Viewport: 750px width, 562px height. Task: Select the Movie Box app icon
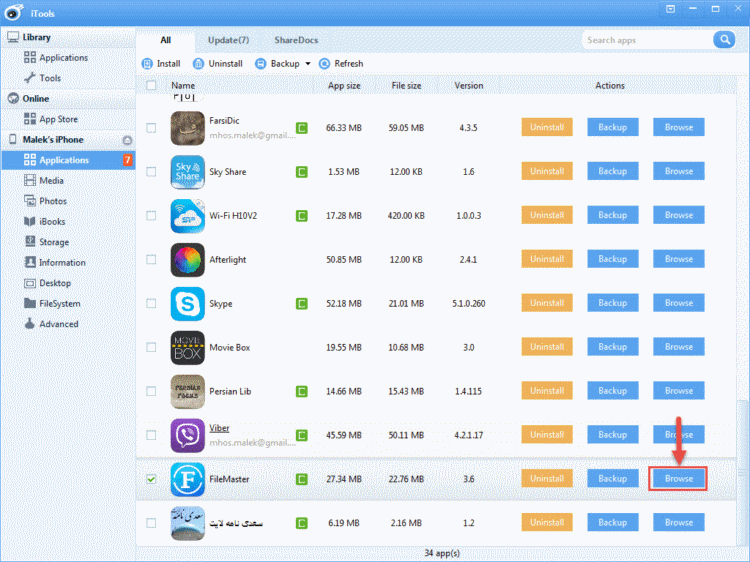pos(188,348)
